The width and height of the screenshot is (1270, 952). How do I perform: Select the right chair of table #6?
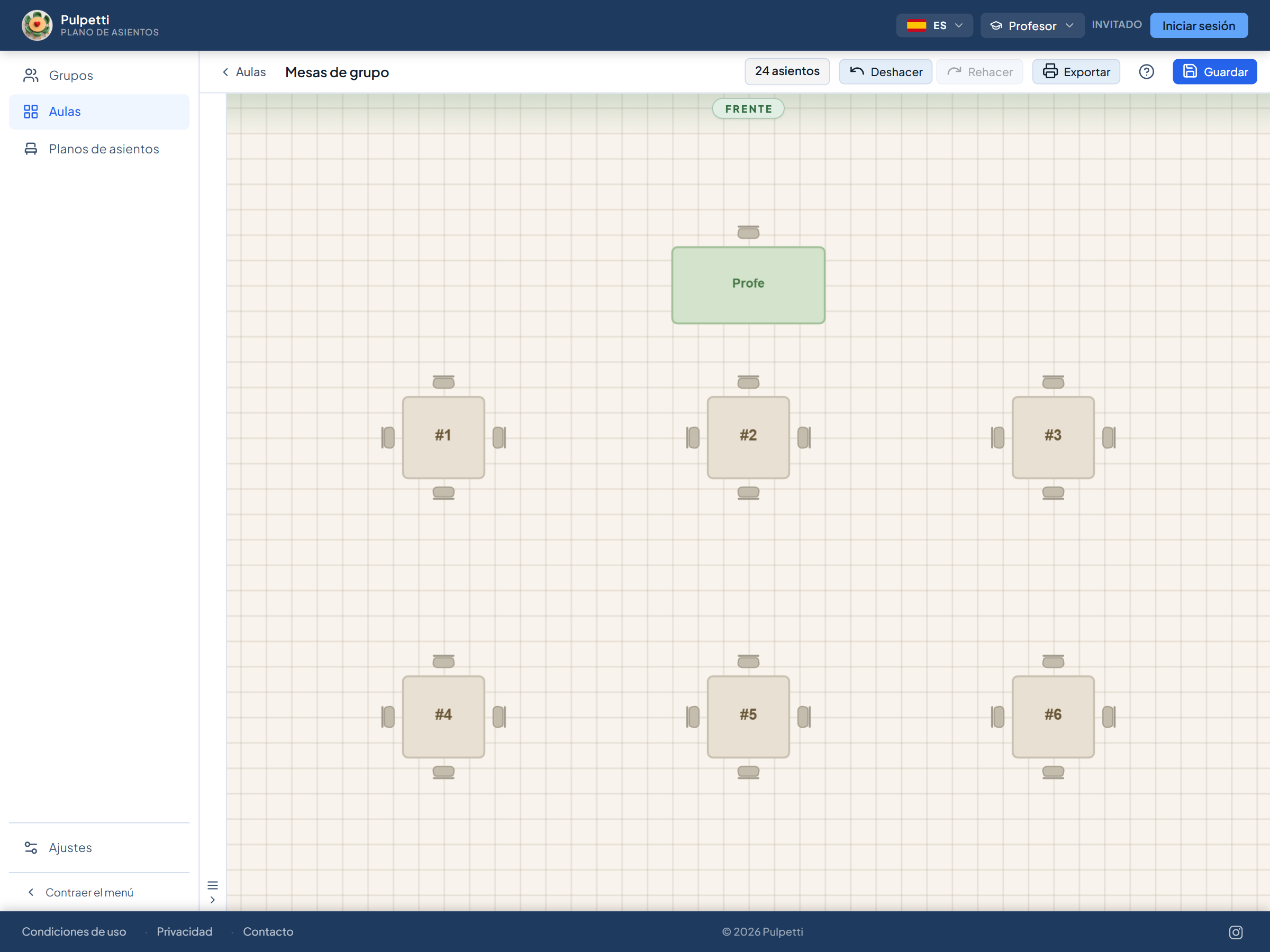(1109, 717)
